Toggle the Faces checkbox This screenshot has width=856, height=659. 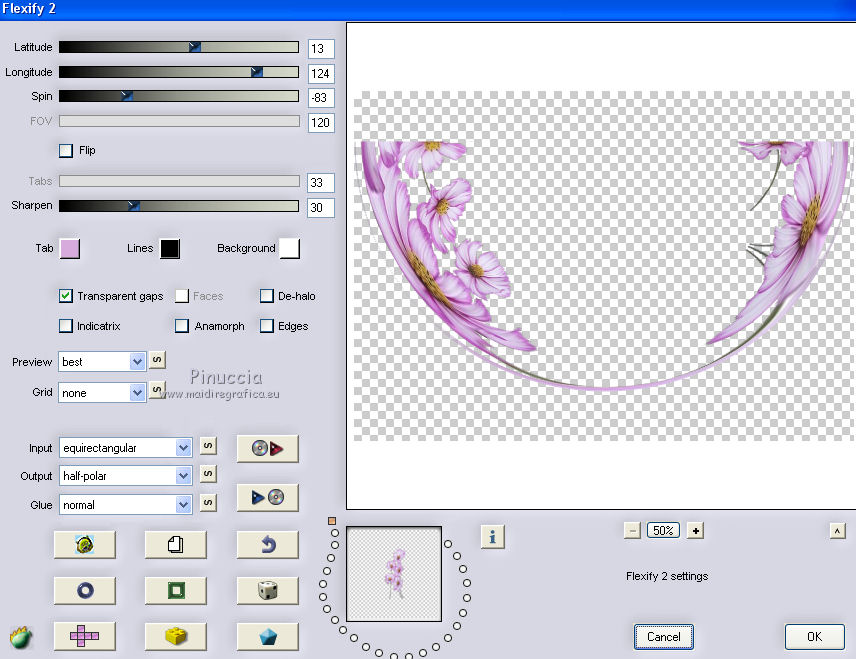182,296
